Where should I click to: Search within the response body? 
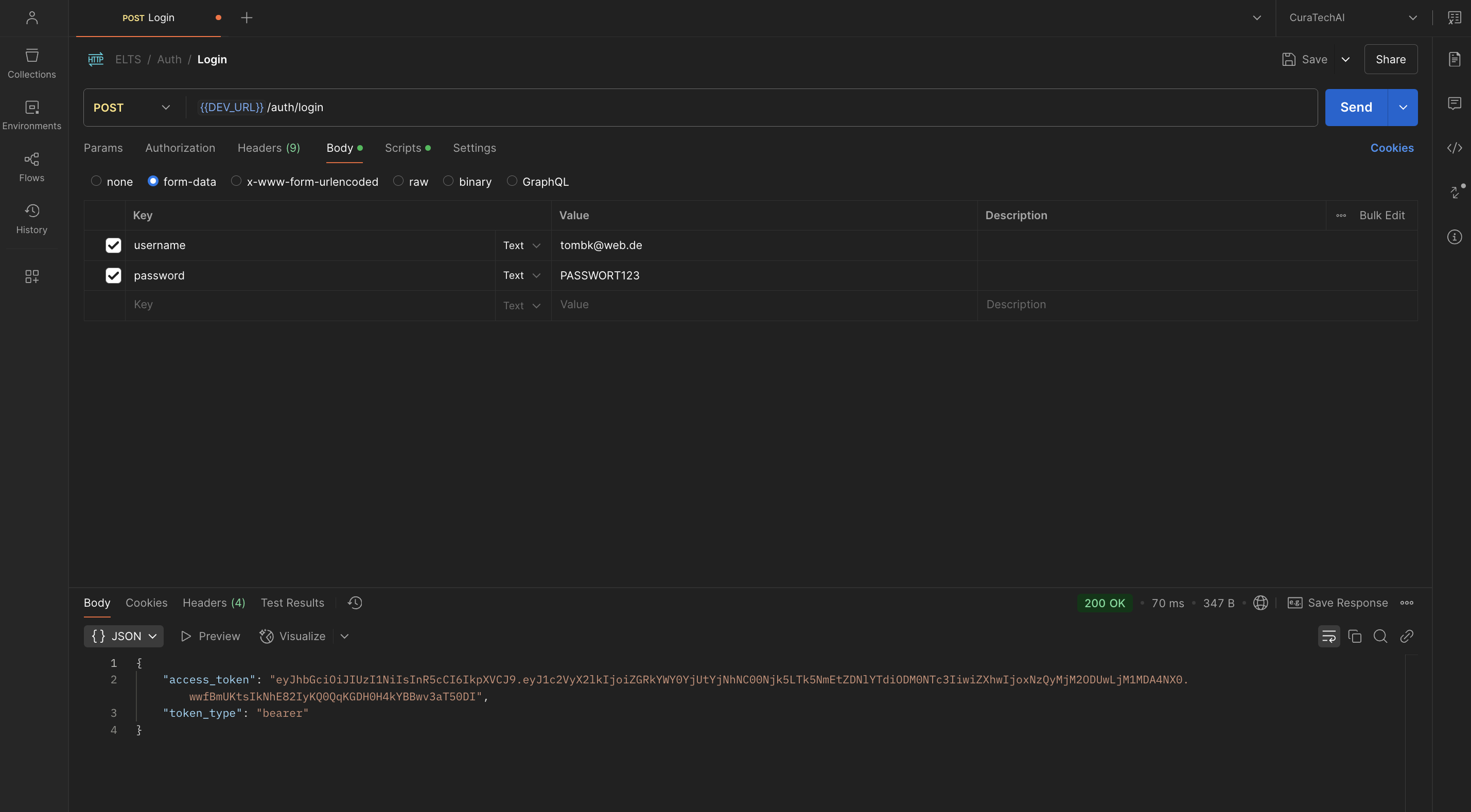[x=1380, y=636]
